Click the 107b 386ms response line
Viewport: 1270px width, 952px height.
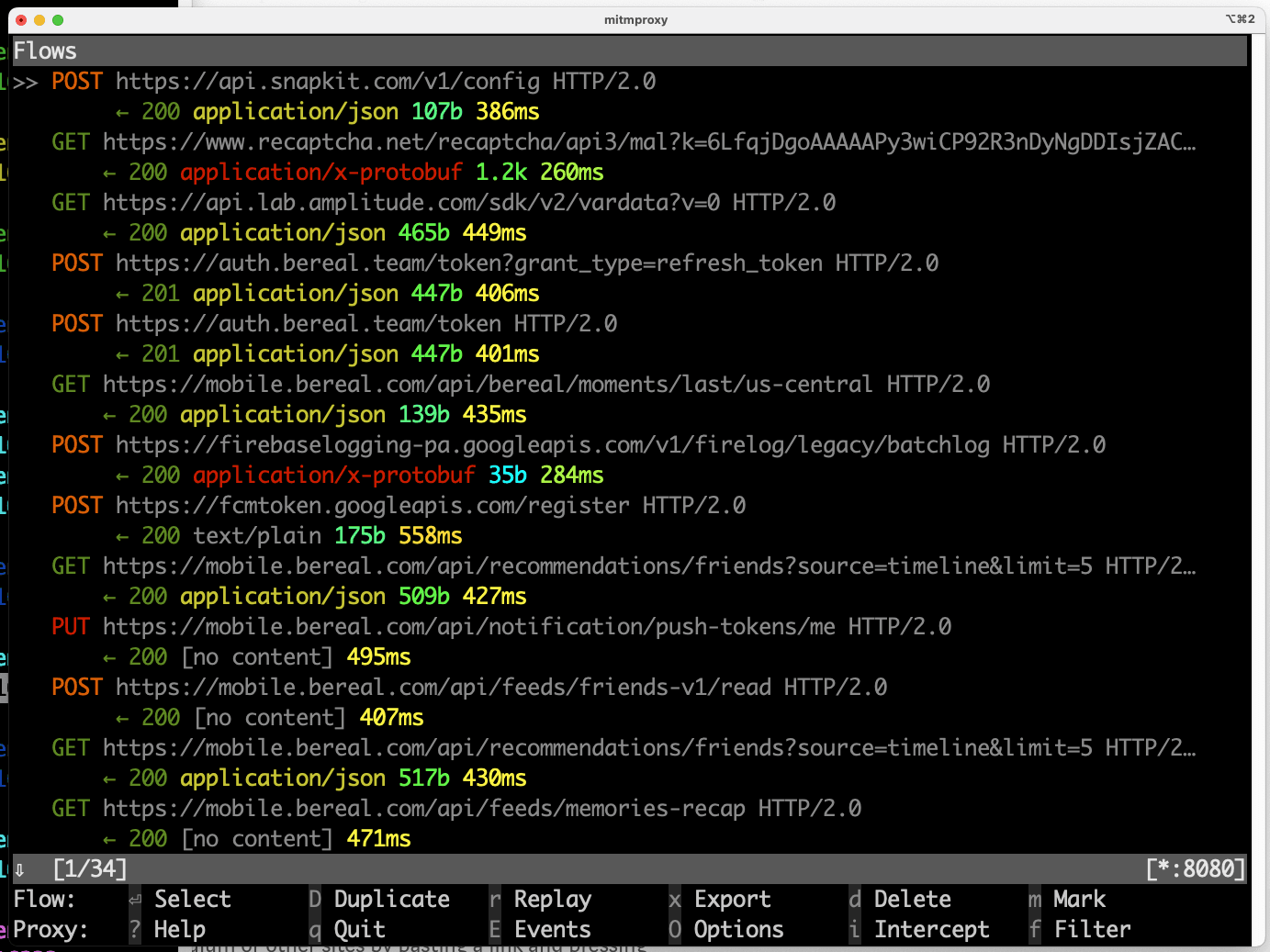point(328,112)
